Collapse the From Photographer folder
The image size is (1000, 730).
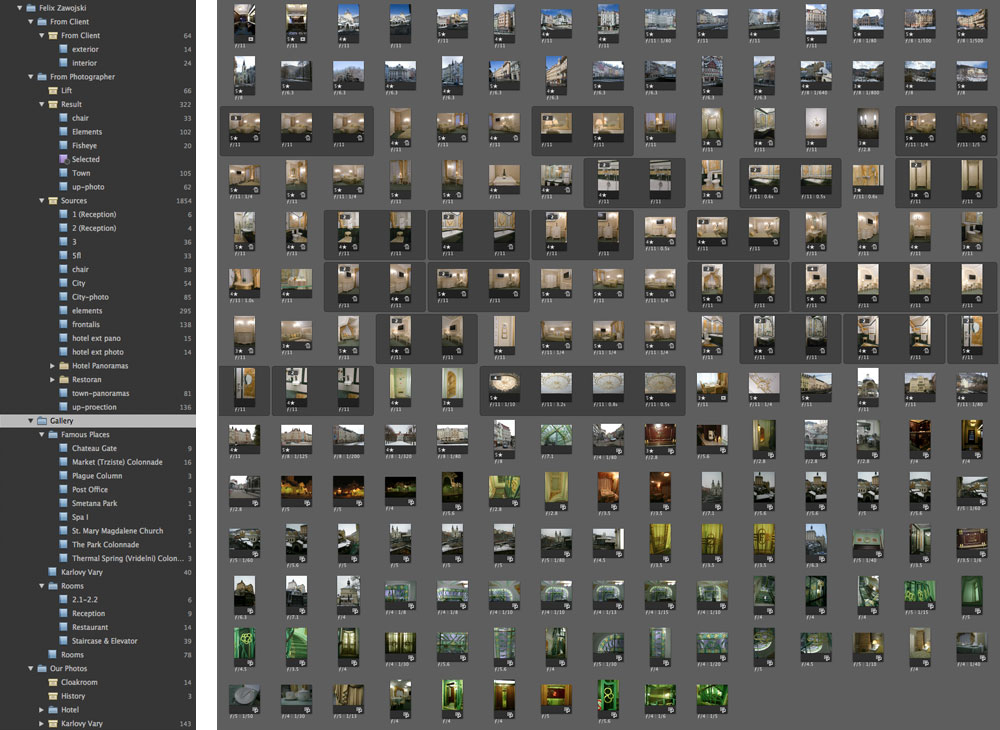click(x=30, y=76)
